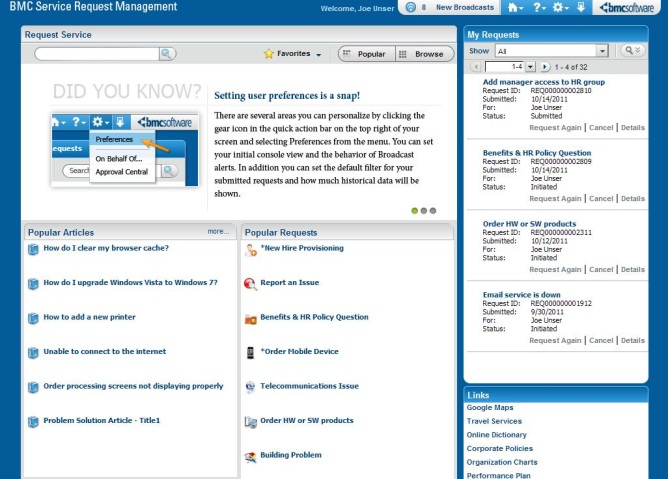Click the Report an Issue request icon
668x479 pixels.
pos(250,284)
